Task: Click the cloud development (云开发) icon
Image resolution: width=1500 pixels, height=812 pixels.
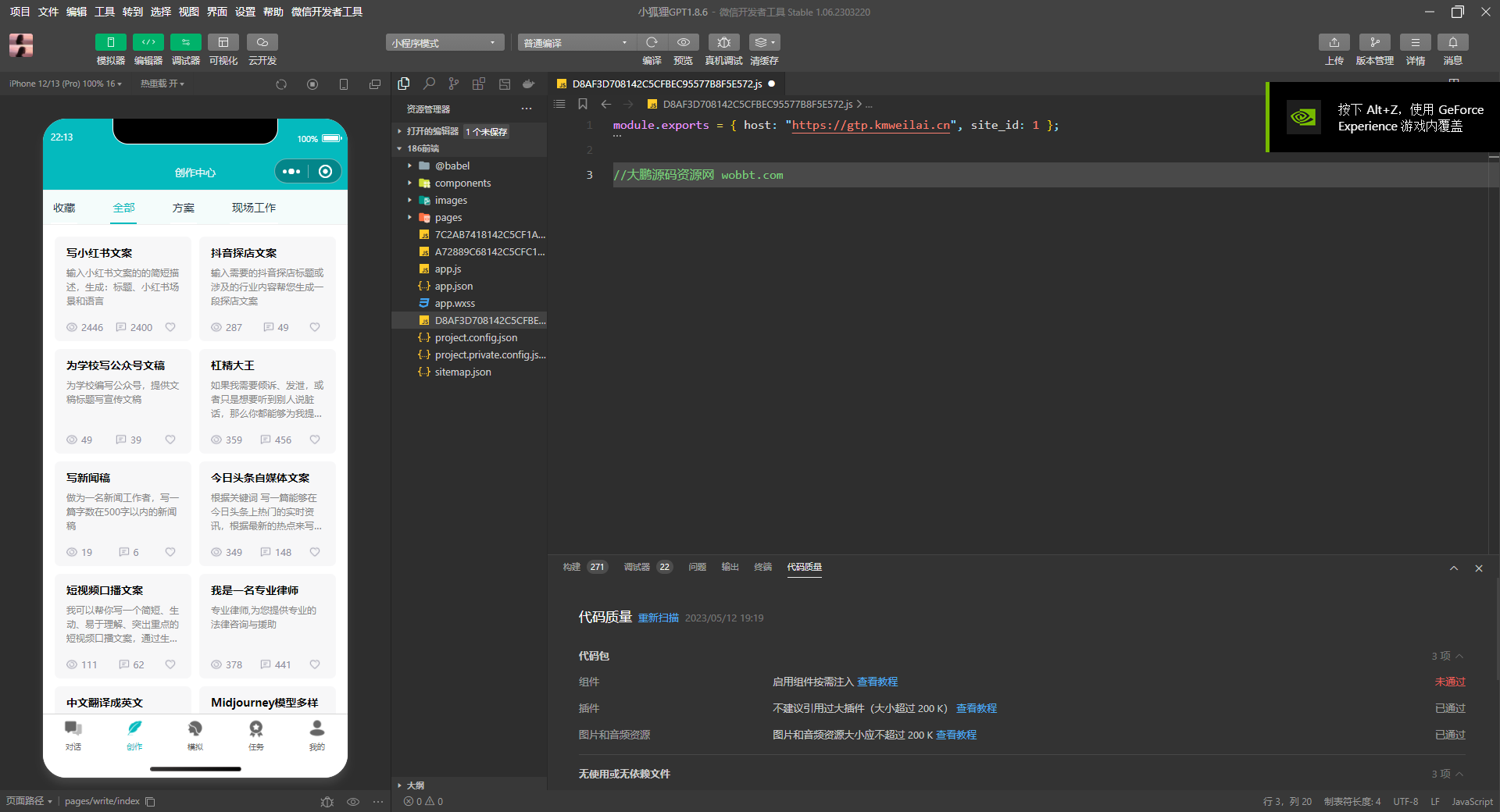Action: (x=262, y=43)
